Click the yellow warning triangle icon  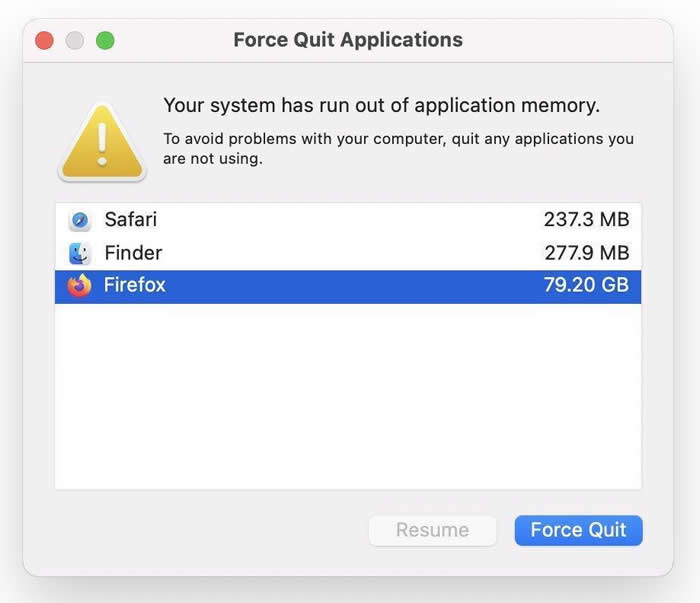tap(102, 141)
